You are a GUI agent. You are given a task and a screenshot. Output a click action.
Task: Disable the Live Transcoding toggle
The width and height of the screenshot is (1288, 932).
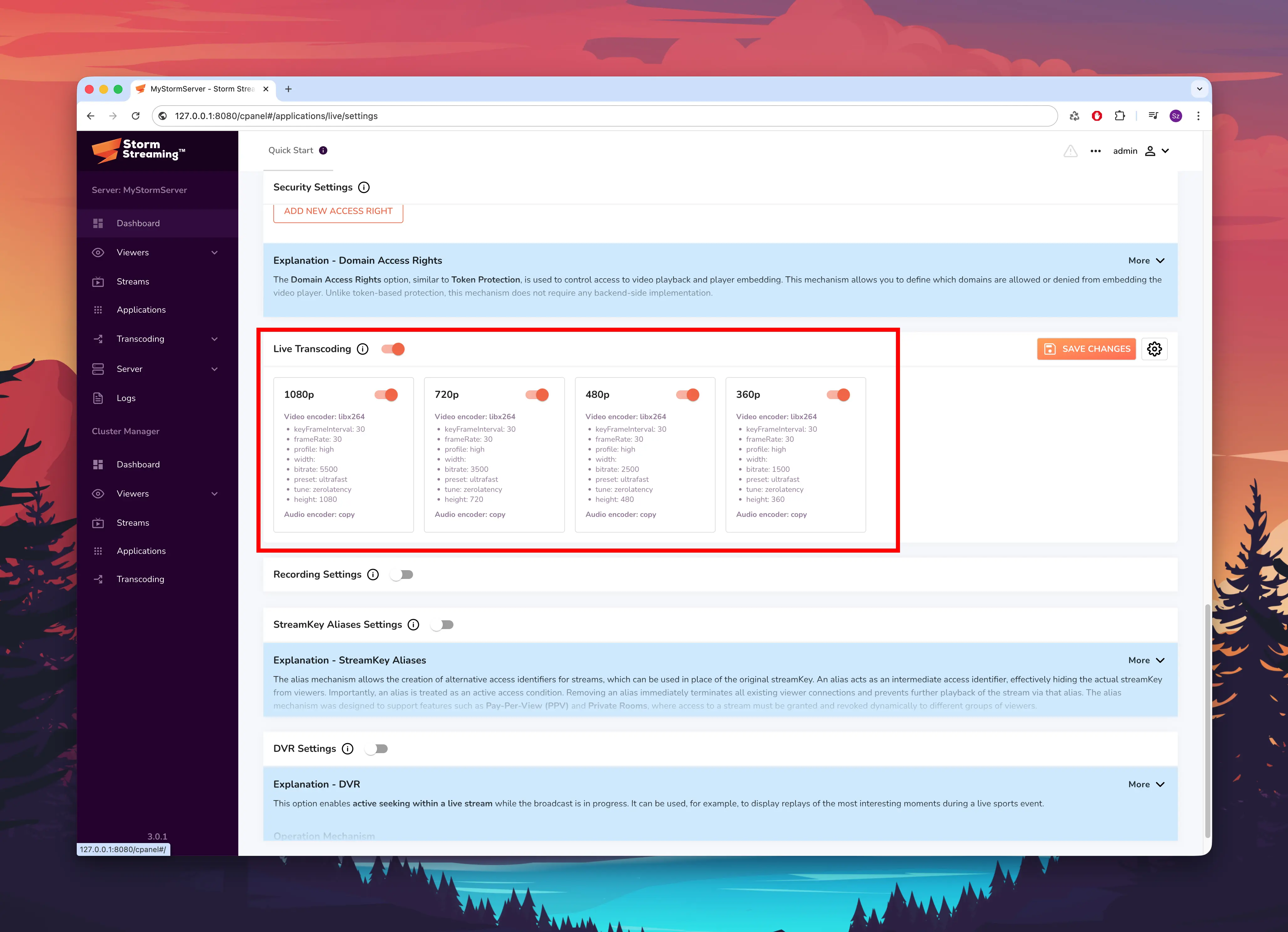pos(393,349)
